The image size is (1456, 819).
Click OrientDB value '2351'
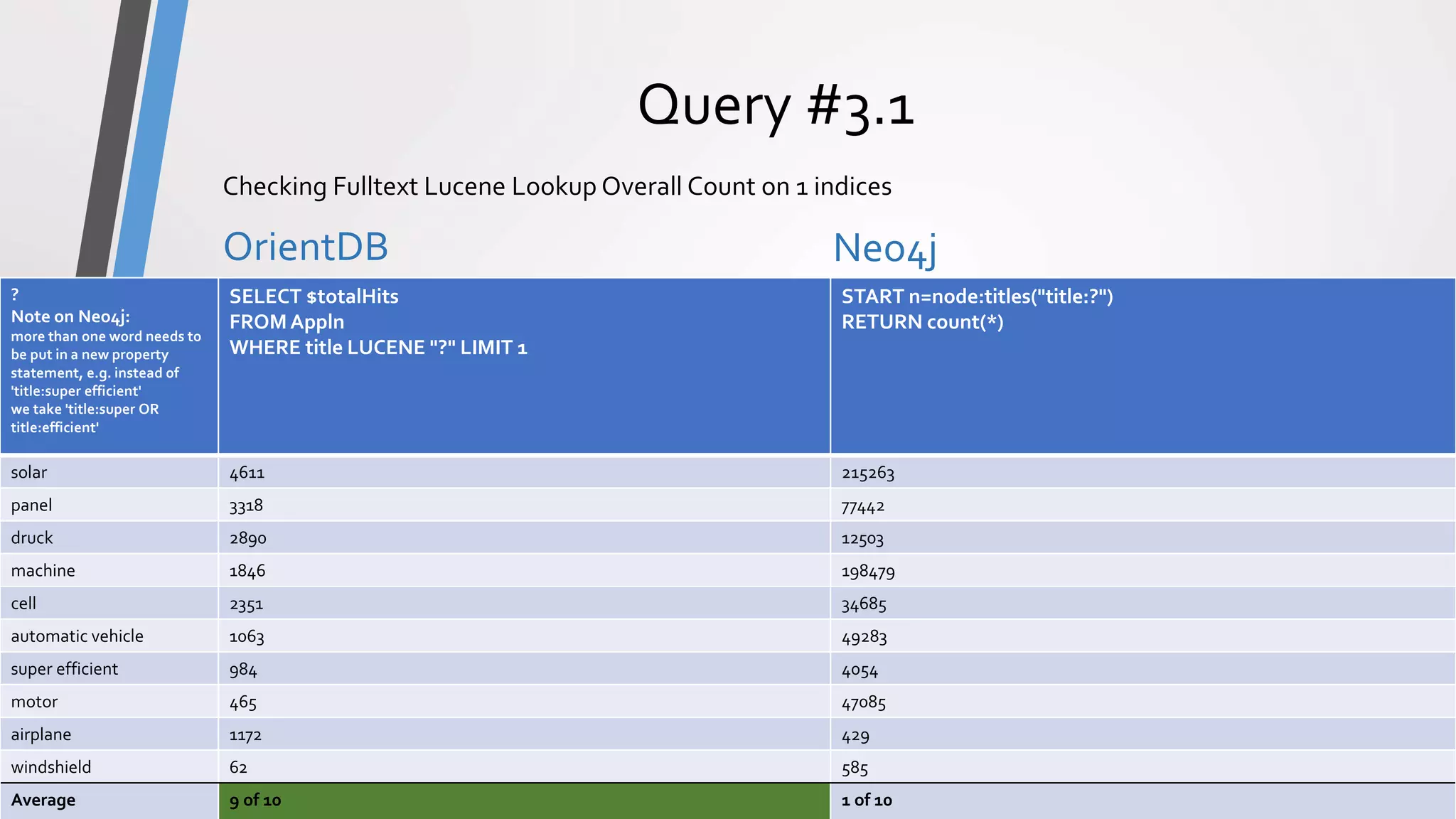tap(246, 604)
